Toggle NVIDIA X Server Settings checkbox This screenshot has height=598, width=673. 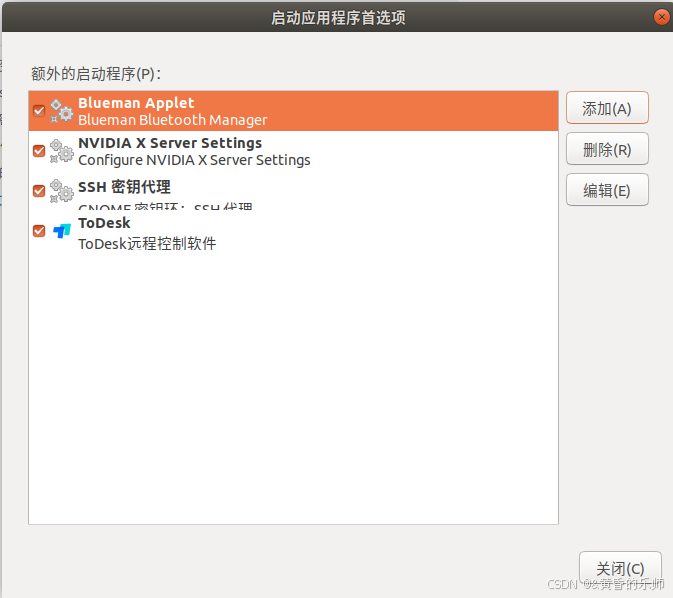click(39, 151)
